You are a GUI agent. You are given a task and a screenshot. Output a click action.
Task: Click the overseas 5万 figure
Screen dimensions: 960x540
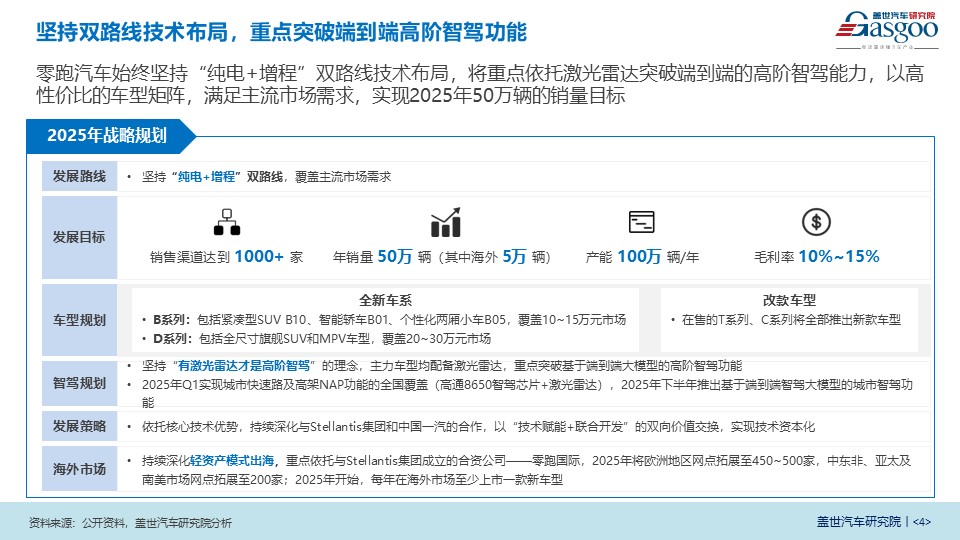point(514,257)
